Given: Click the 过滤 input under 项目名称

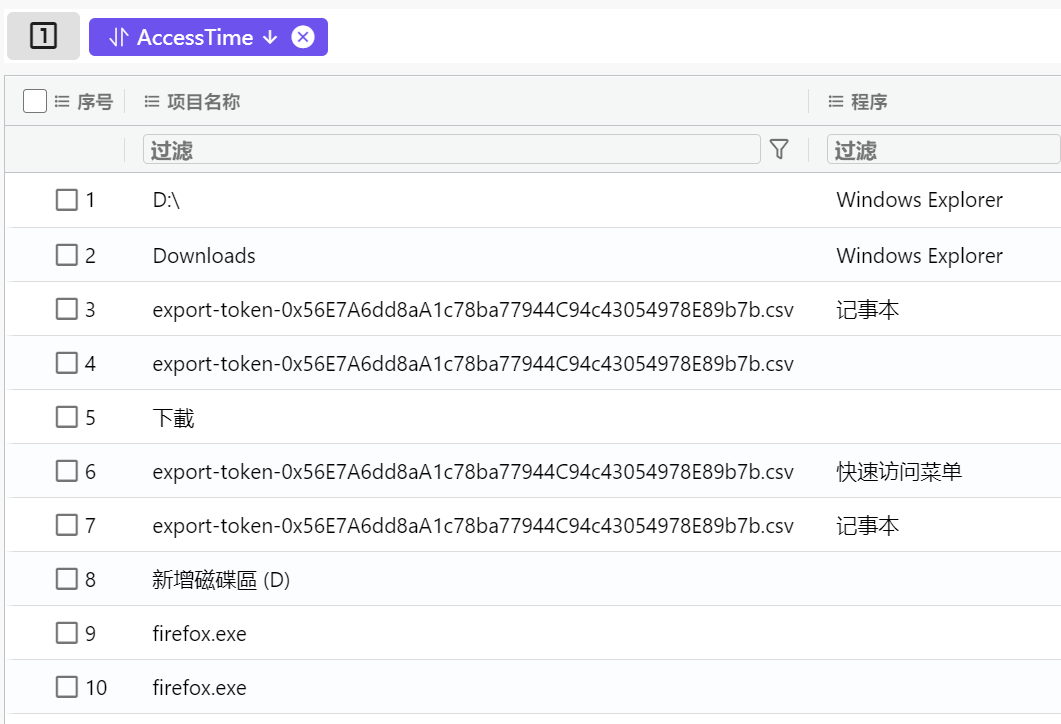Looking at the screenshot, I should click(450, 149).
